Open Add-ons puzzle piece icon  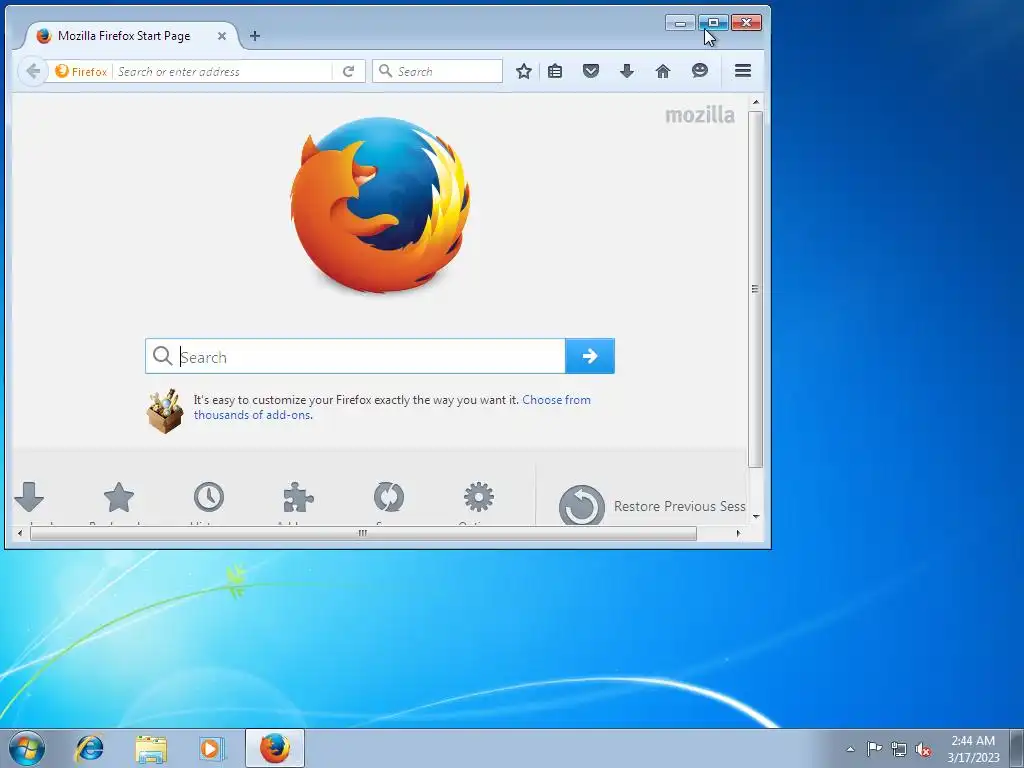pos(298,498)
